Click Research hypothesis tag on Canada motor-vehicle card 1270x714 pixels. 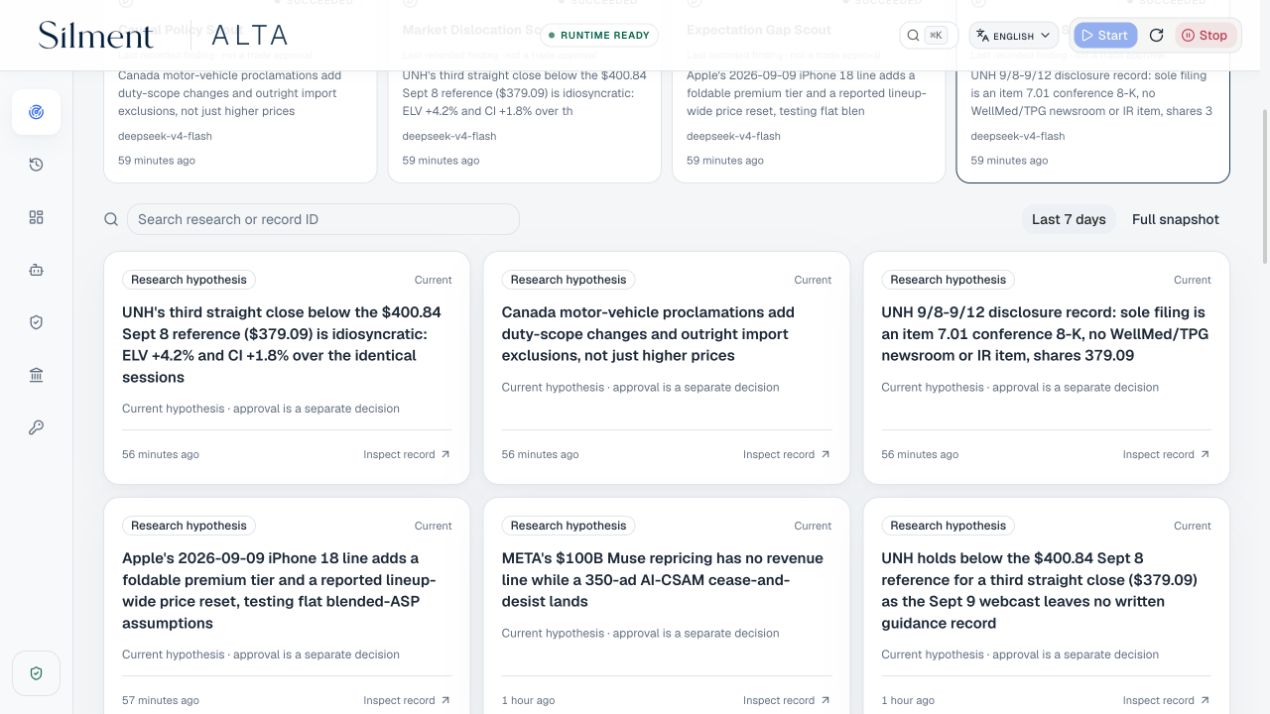point(568,280)
